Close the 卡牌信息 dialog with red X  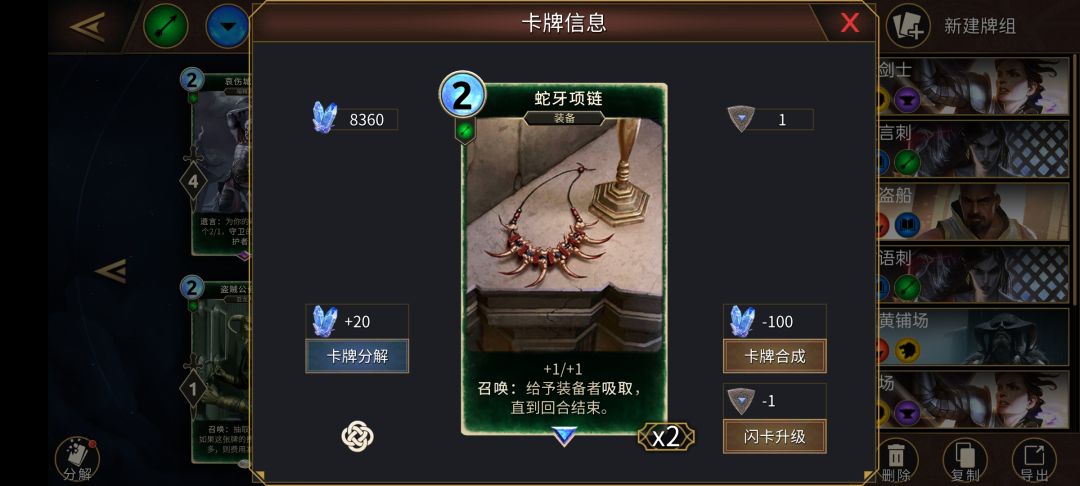coord(849,23)
